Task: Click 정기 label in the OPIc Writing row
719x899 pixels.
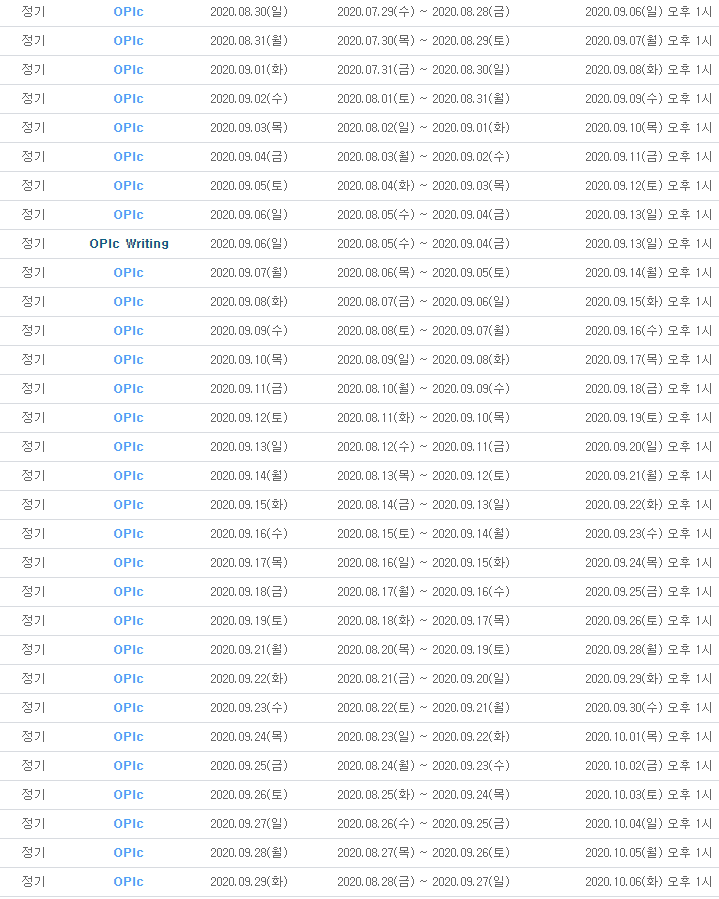Action: (x=33, y=244)
